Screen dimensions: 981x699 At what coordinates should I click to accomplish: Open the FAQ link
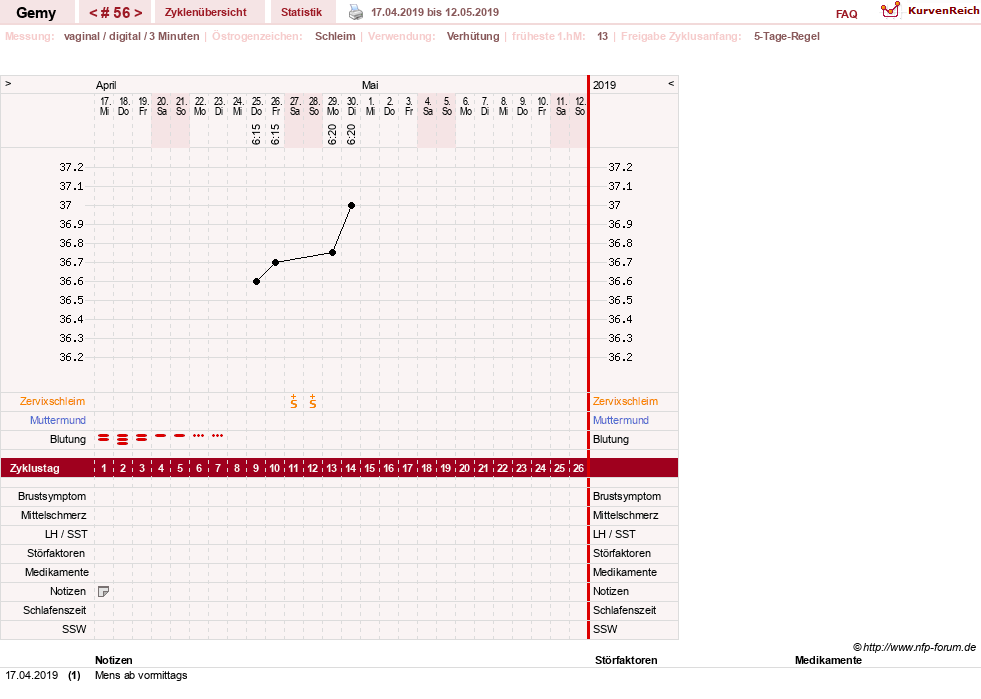846,14
